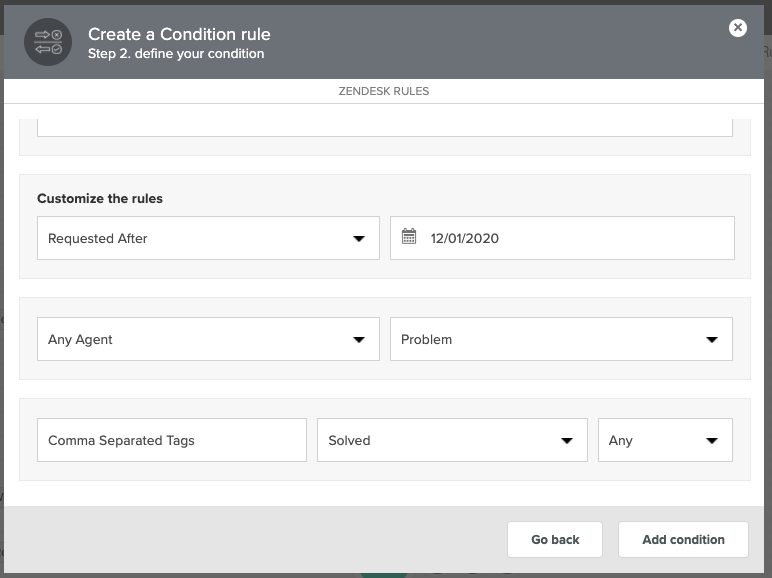Click the caret arrow beside Any Agent
This screenshot has width=772, height=578.
[359, 340]
